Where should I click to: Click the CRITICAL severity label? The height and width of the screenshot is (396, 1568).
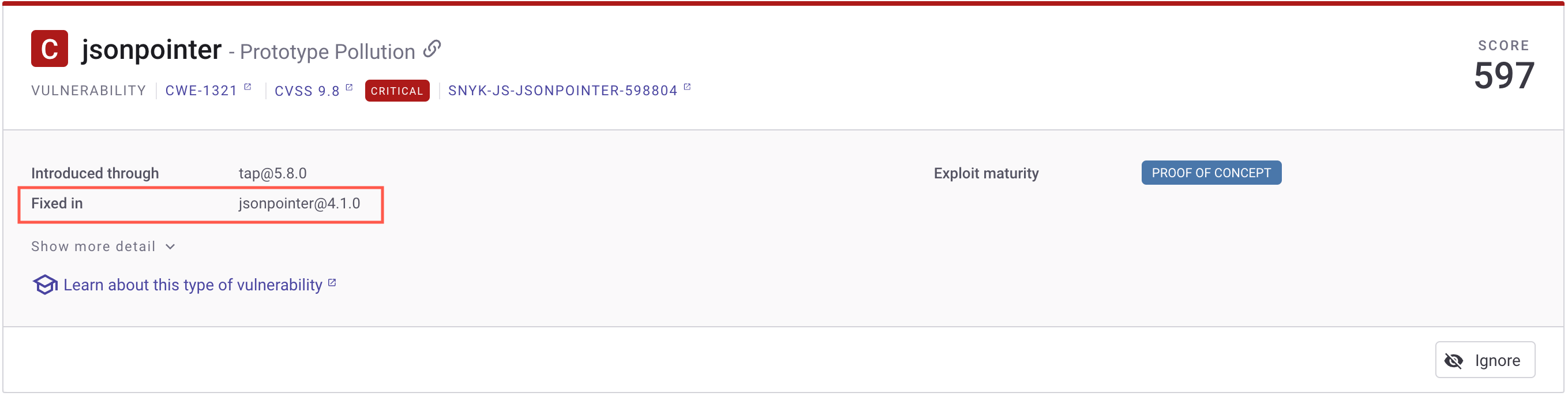coord(397,91)
